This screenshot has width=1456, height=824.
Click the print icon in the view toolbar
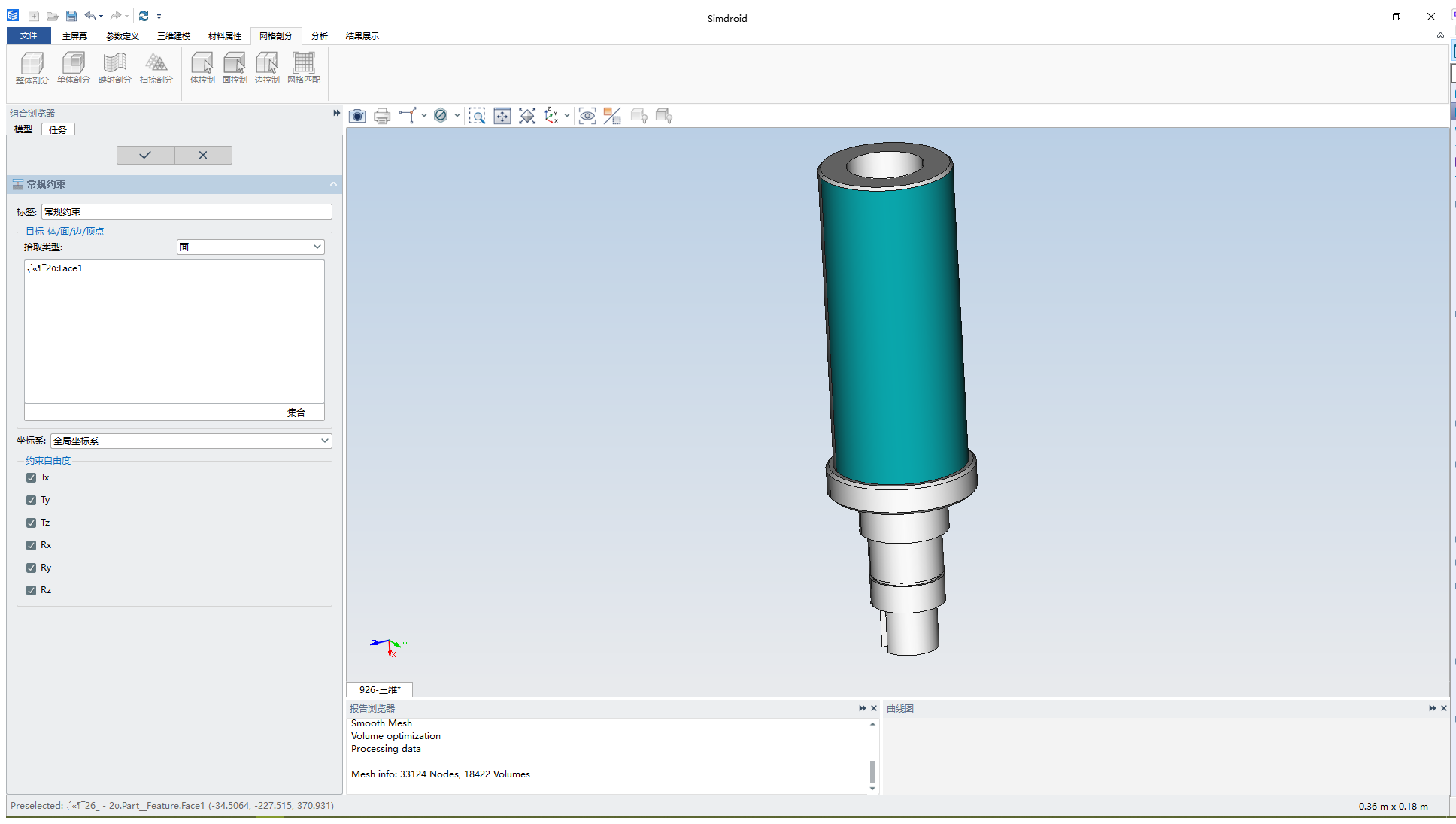click(382, 116)
